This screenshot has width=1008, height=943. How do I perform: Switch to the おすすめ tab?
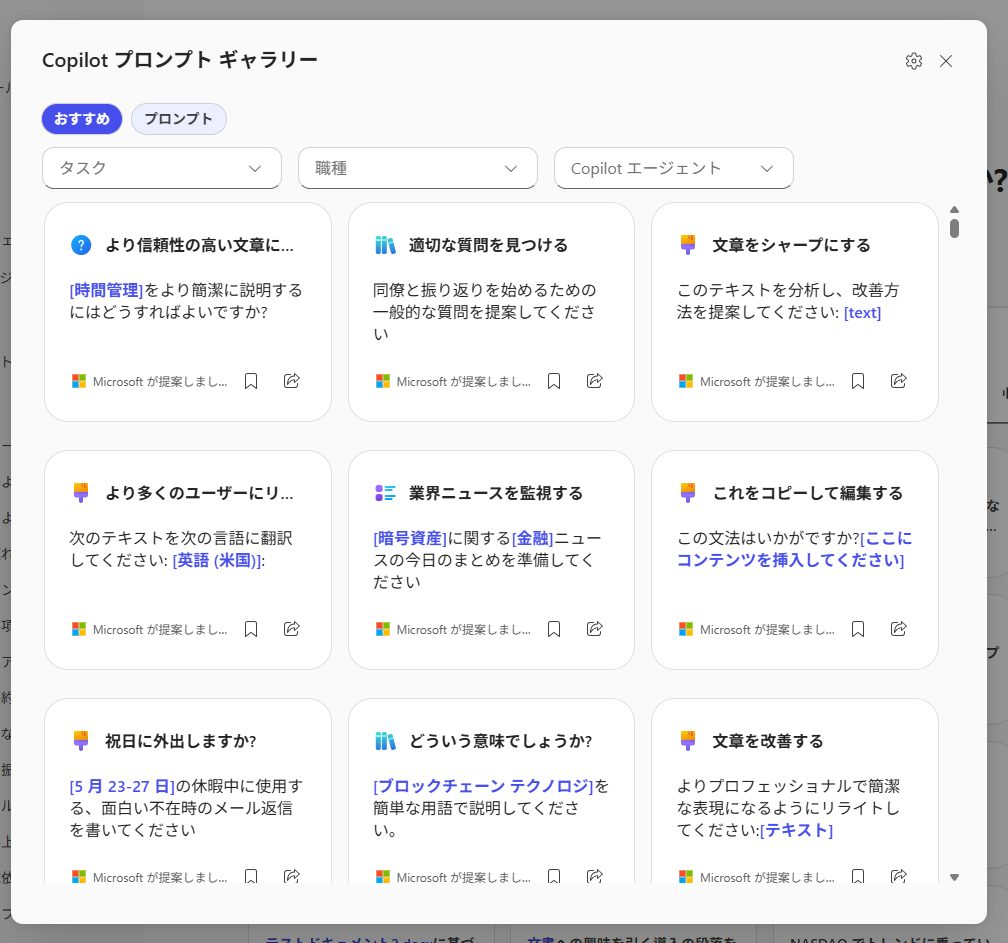tap(82, 119)
